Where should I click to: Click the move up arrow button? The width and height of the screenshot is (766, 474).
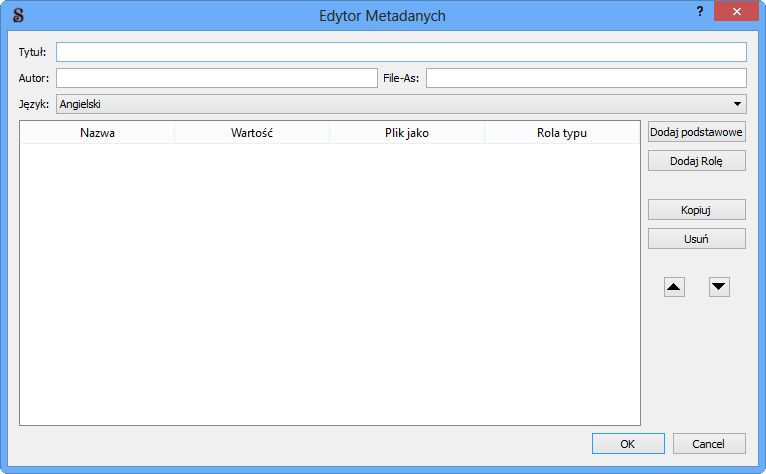point(674,287)
